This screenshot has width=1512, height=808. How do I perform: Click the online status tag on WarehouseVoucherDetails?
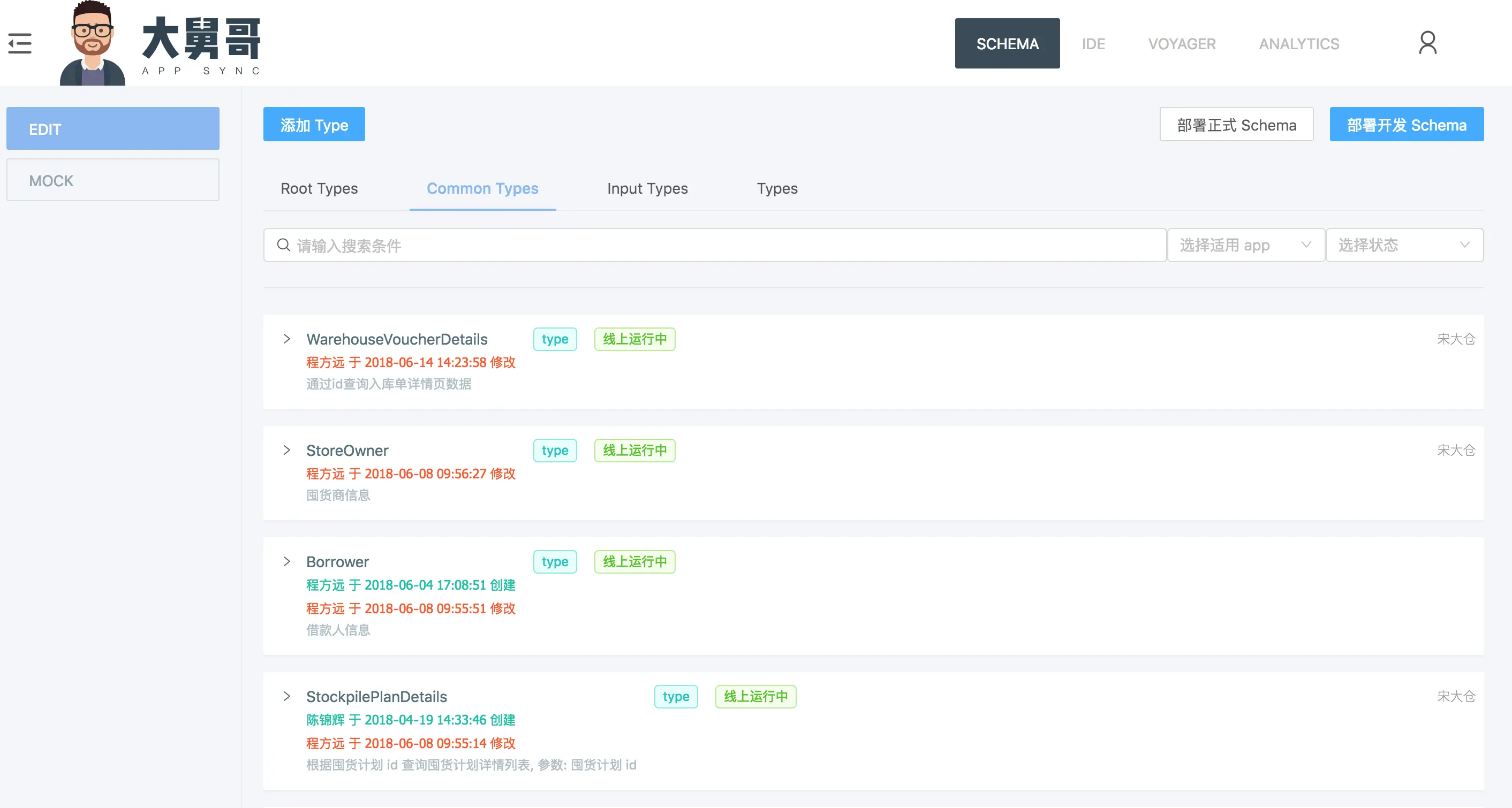pyautogui.click(x=634, y=339)
